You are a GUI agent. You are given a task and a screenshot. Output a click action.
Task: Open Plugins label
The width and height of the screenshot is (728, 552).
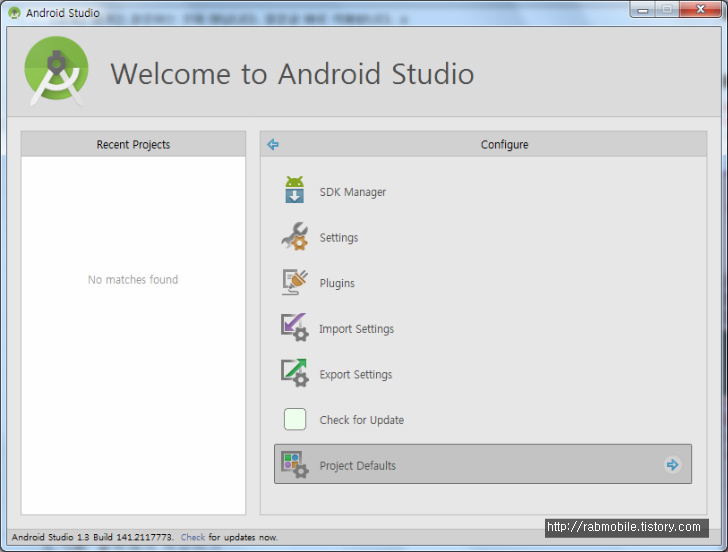point(337,283)
